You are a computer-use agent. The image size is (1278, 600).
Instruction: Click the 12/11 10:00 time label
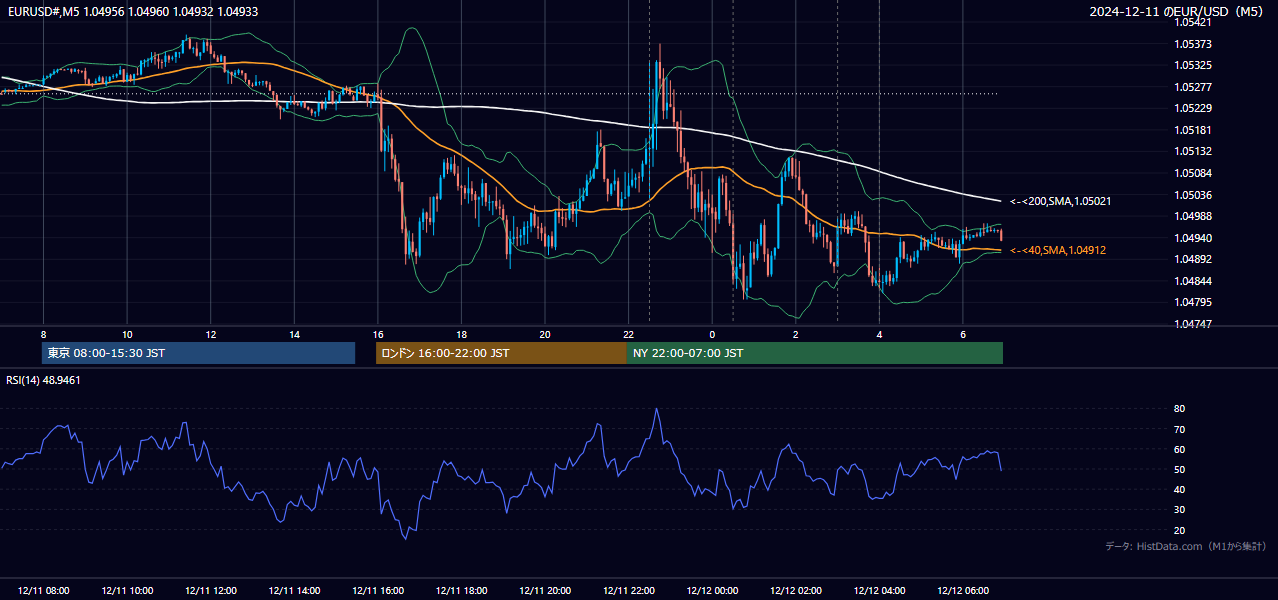pos(127,591)
